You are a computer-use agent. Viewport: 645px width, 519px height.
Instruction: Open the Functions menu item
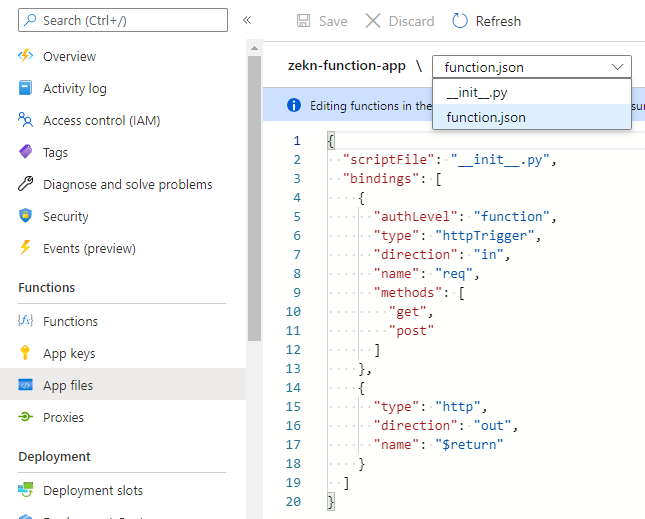pos(70,321)
